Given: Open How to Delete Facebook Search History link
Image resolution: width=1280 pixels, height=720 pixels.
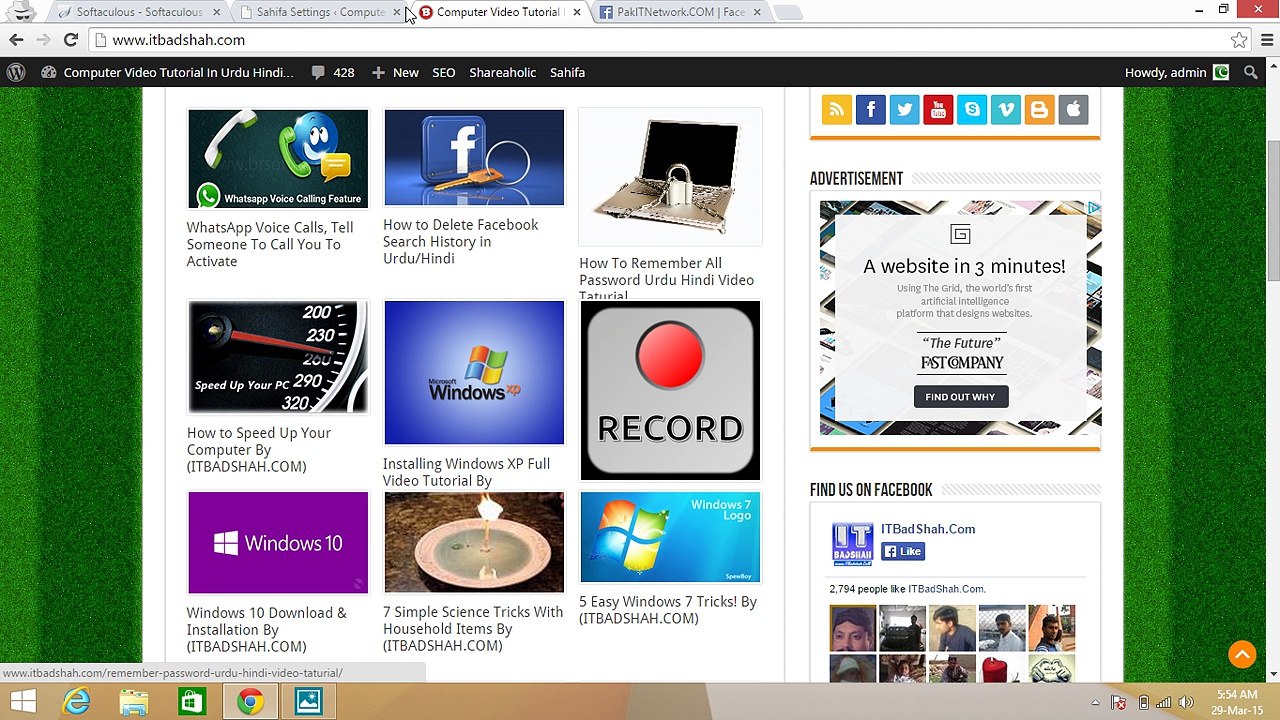Looking at the screenshot, I should (x=460, y=241).
